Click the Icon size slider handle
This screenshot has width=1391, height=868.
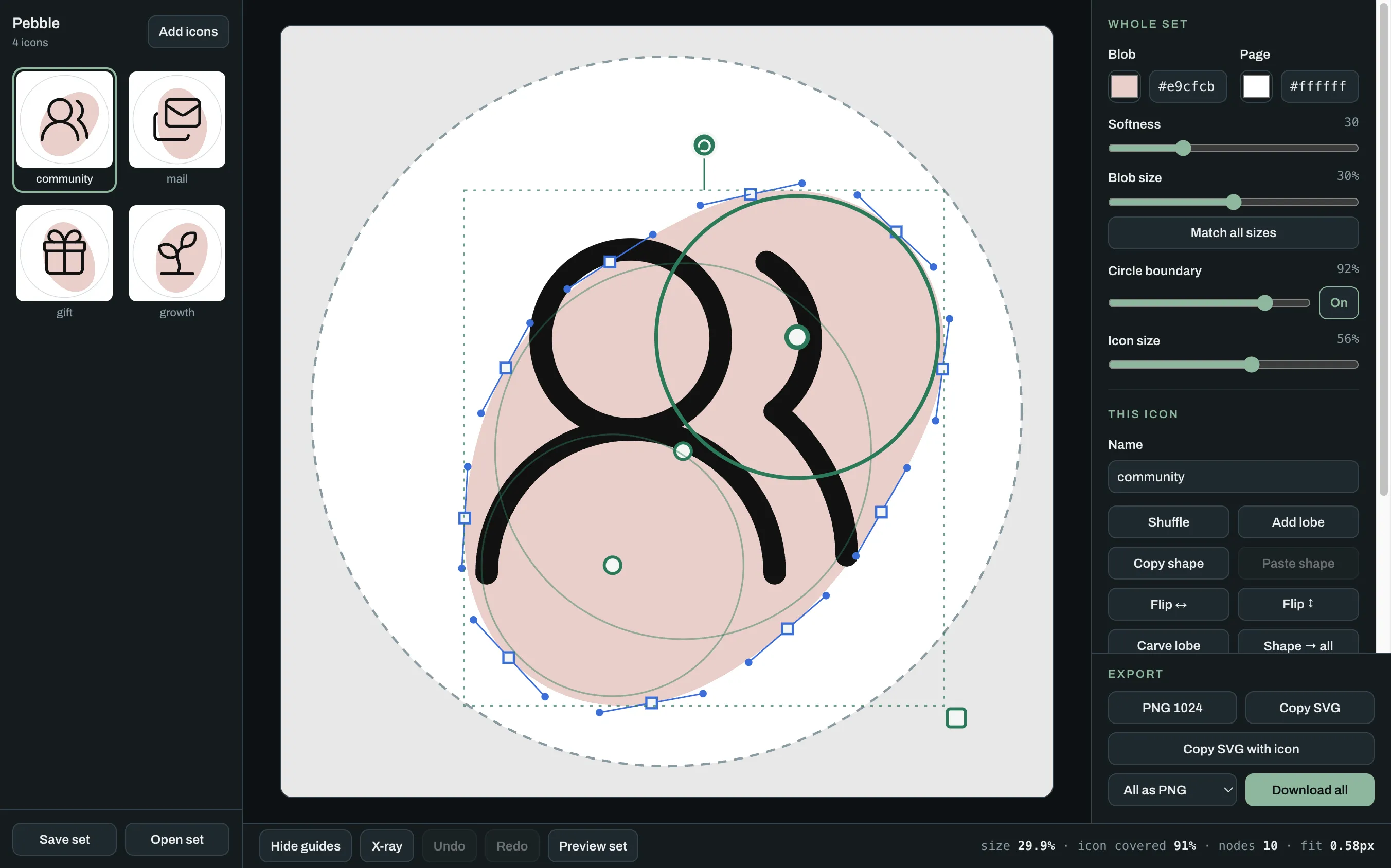(1252, 365)
